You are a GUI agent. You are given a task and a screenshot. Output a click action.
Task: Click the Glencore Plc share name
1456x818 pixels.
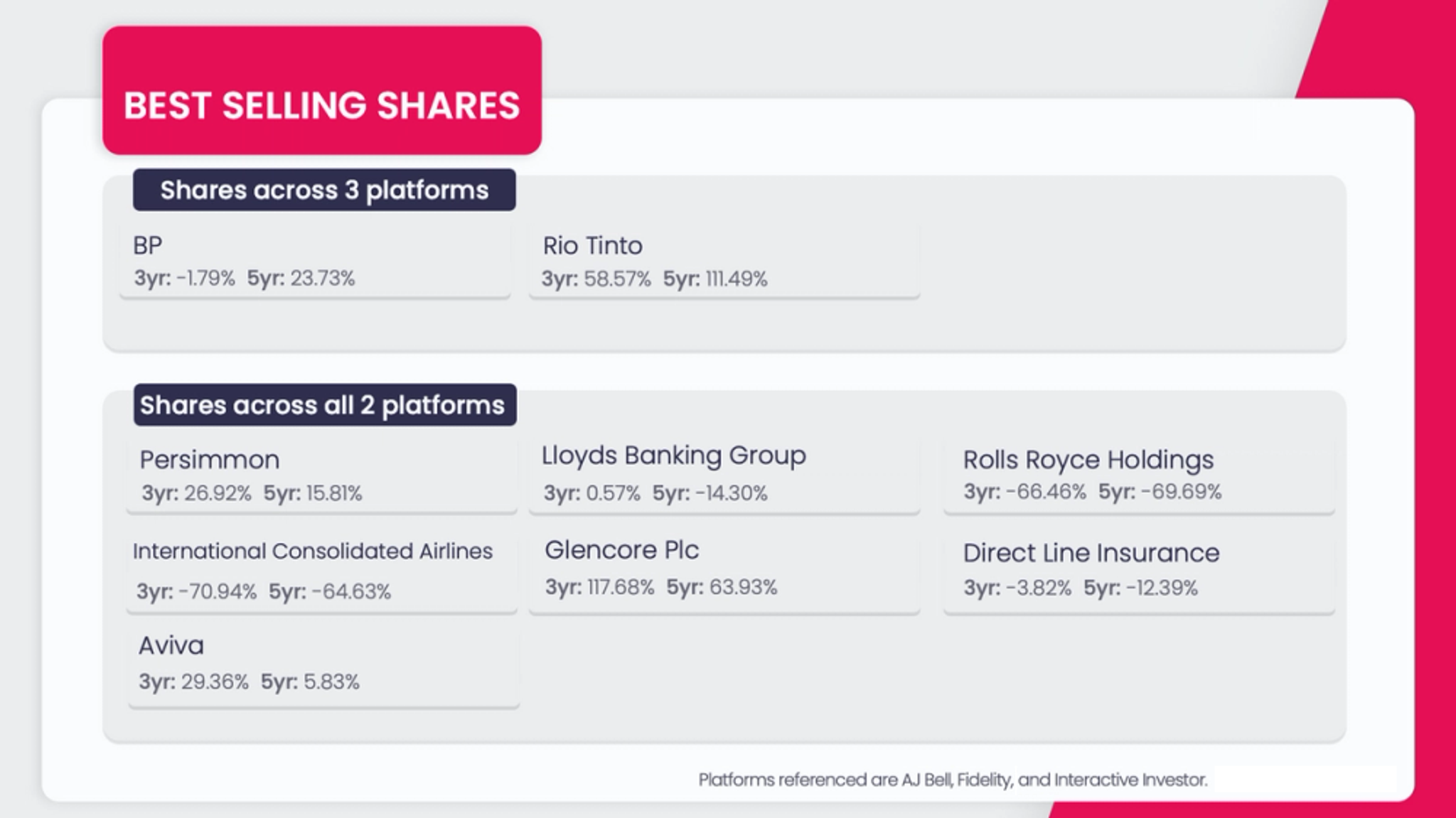621,550
